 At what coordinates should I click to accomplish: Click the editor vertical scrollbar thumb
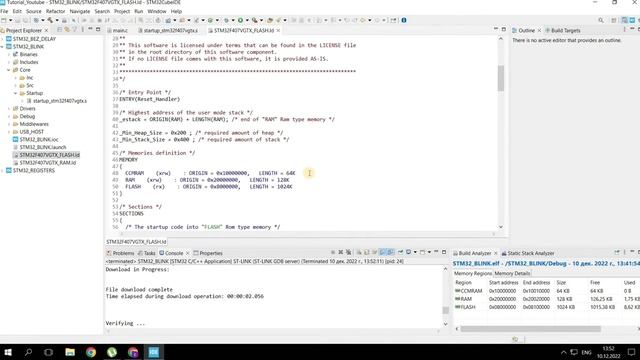click(x=500, y=78)
